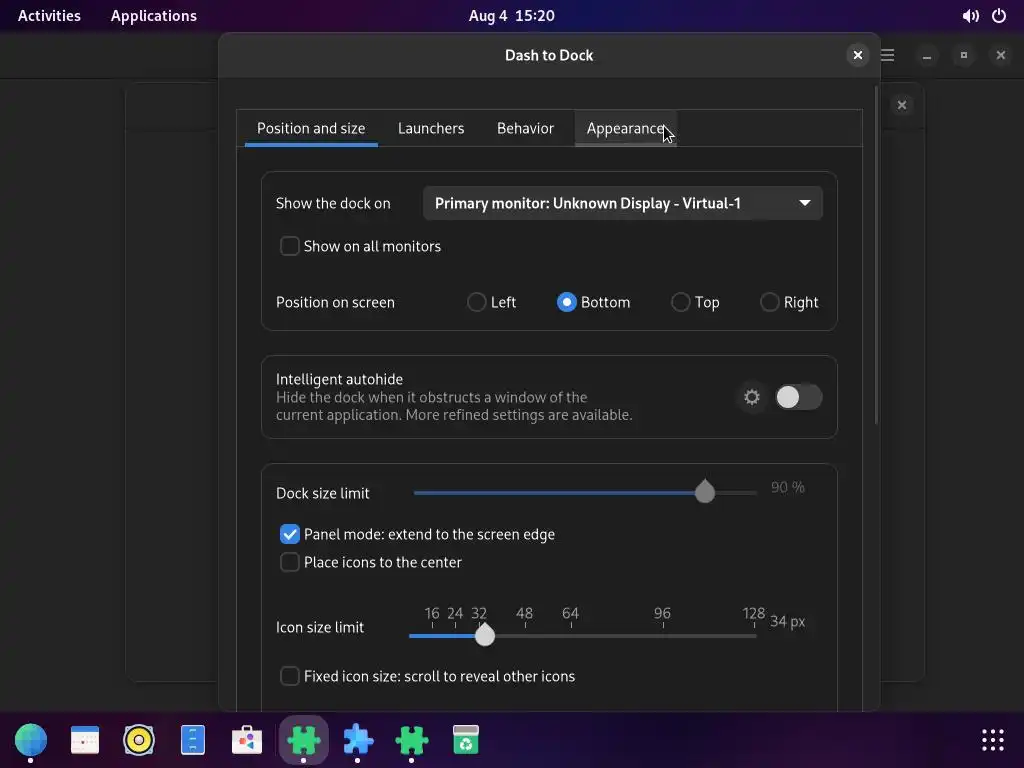Select the Right position radio button

[769, 302]
